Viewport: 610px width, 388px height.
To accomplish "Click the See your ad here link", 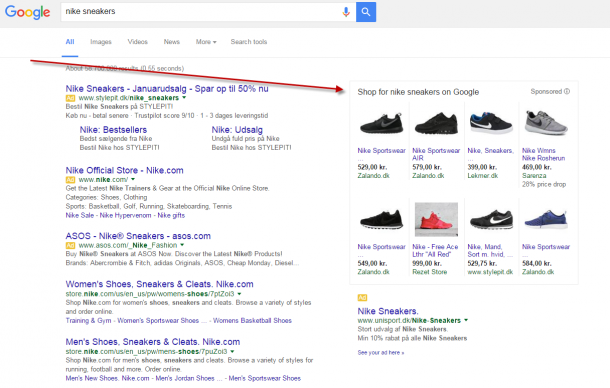I will pyautogui.click(x=381, y=353).
